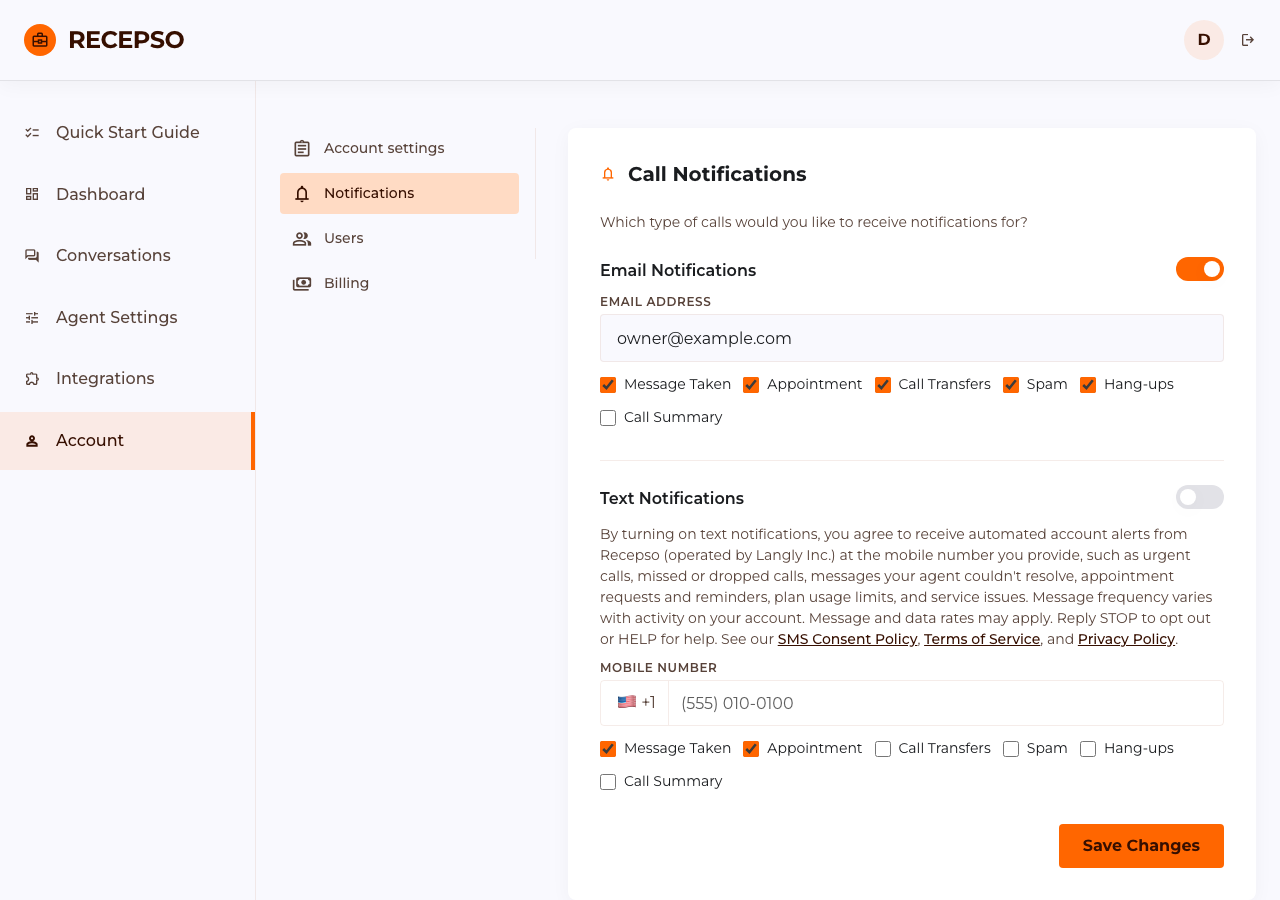Screen dimensions: 1280x900
Task: Uncheck text Message Taken checkbox
Action: pyautogui.click(x=608, y=749)
